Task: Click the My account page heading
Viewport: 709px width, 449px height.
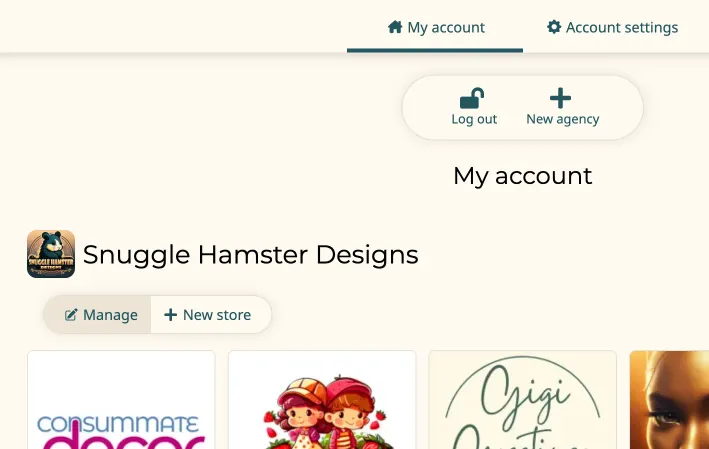Action: click(x=522, y=176)
